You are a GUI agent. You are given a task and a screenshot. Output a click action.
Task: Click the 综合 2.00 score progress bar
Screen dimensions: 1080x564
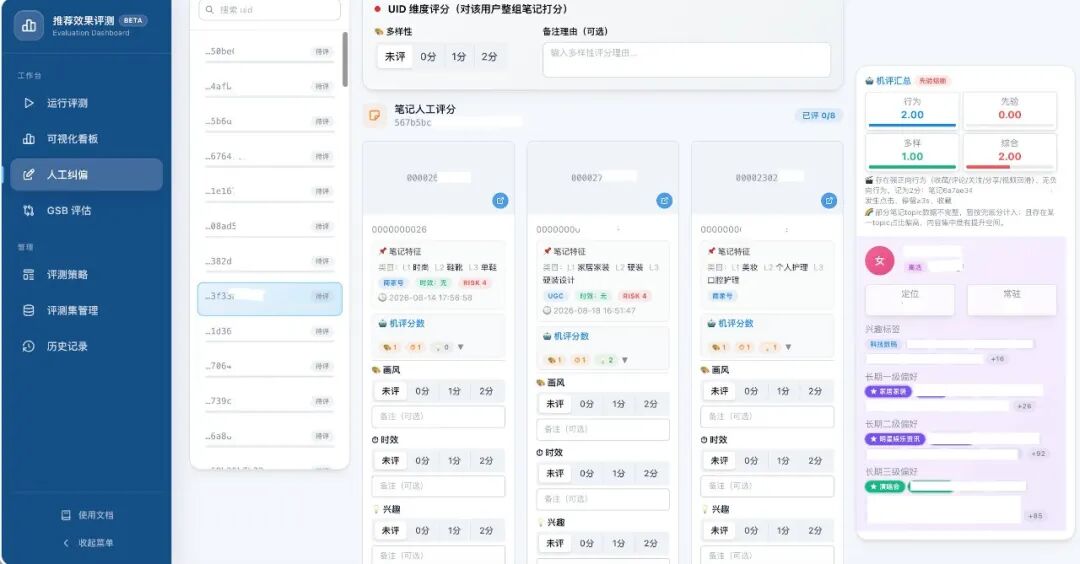coord(1010,167)
